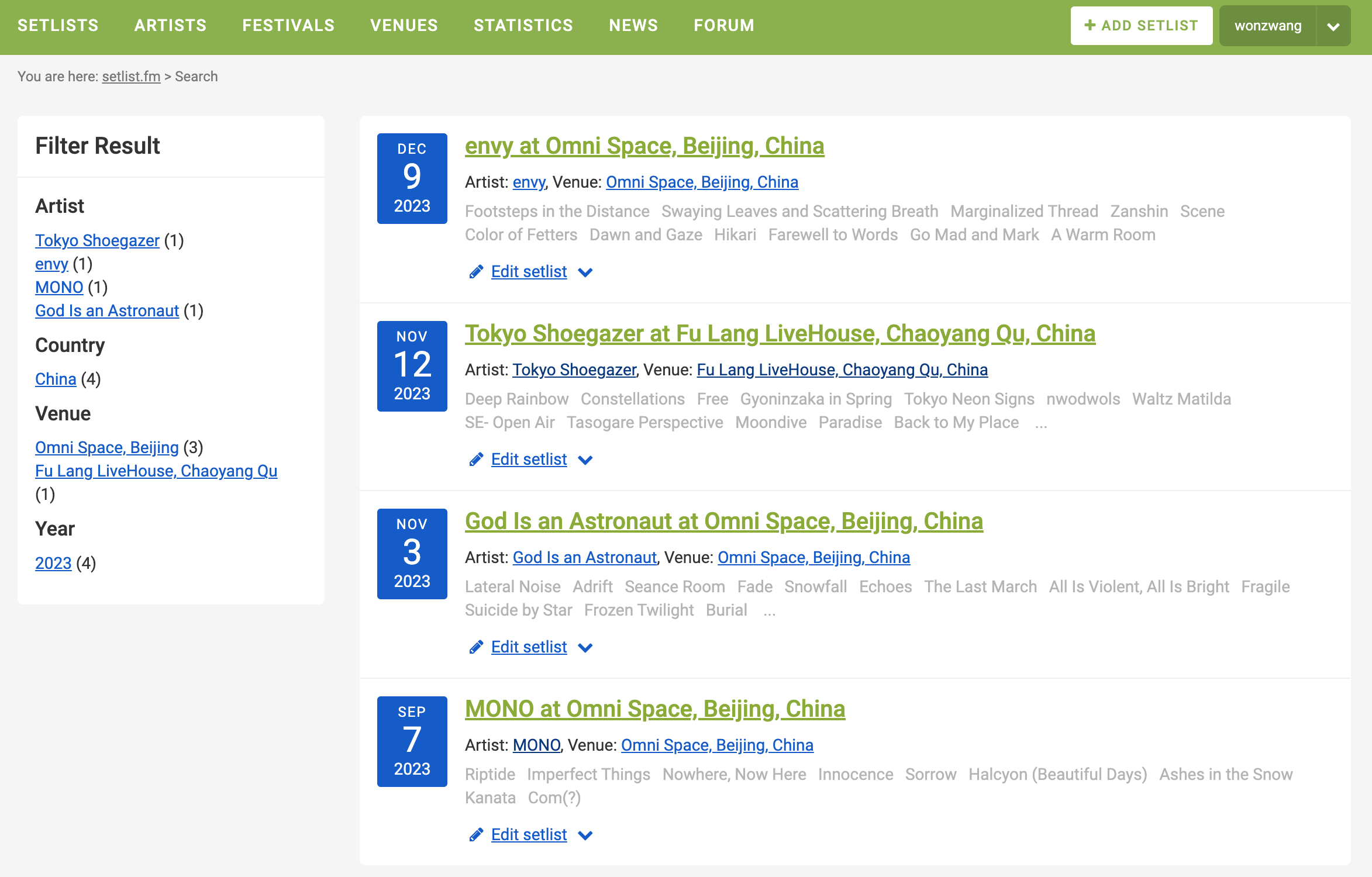The width and height of the screenshot is (1372, 877).
Task: Open the Statistics menu item
Action: pos(523,26)
